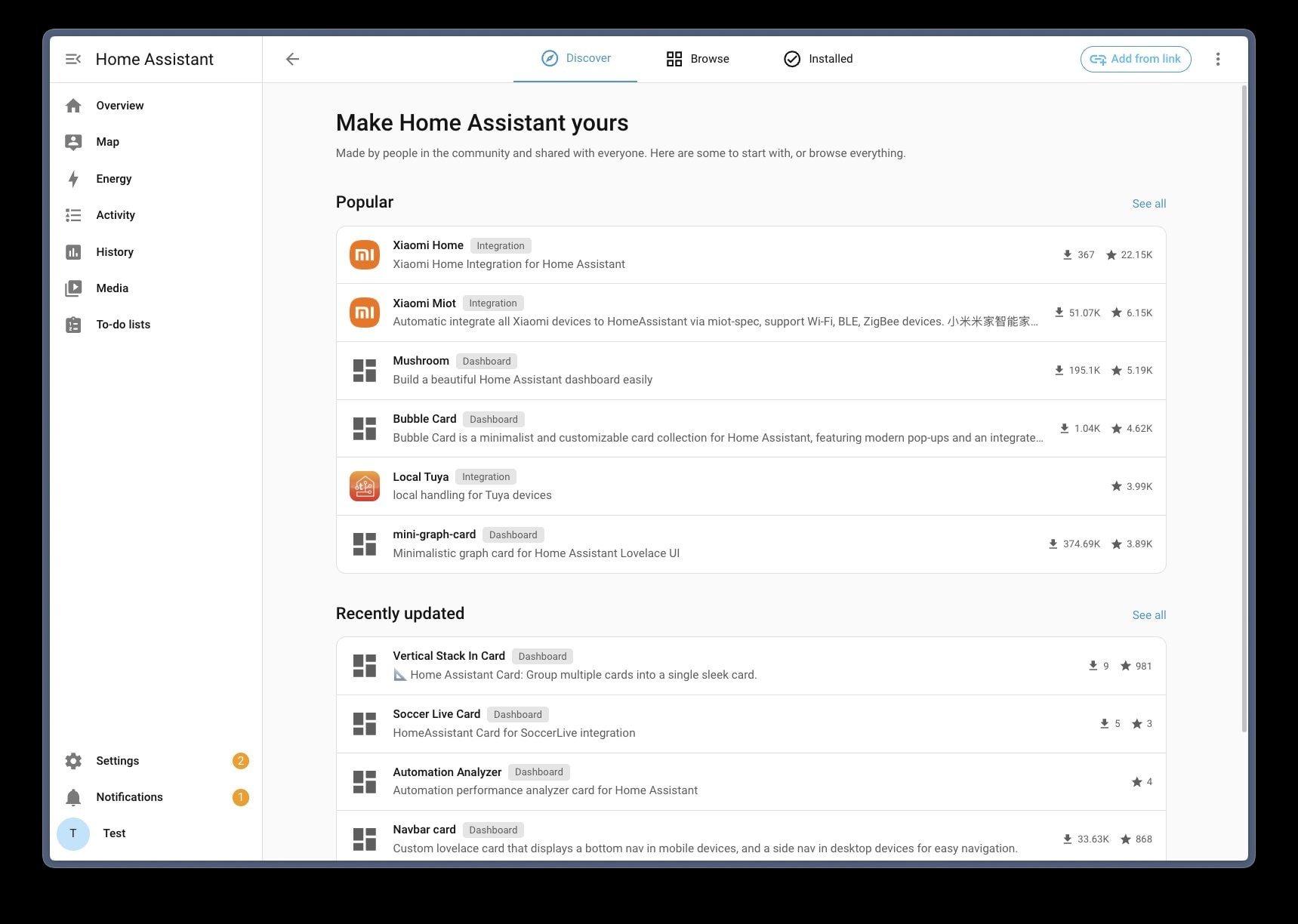Open the Soccer Live Card entry
The image size is (1298, 924).
tap(751, 724)
